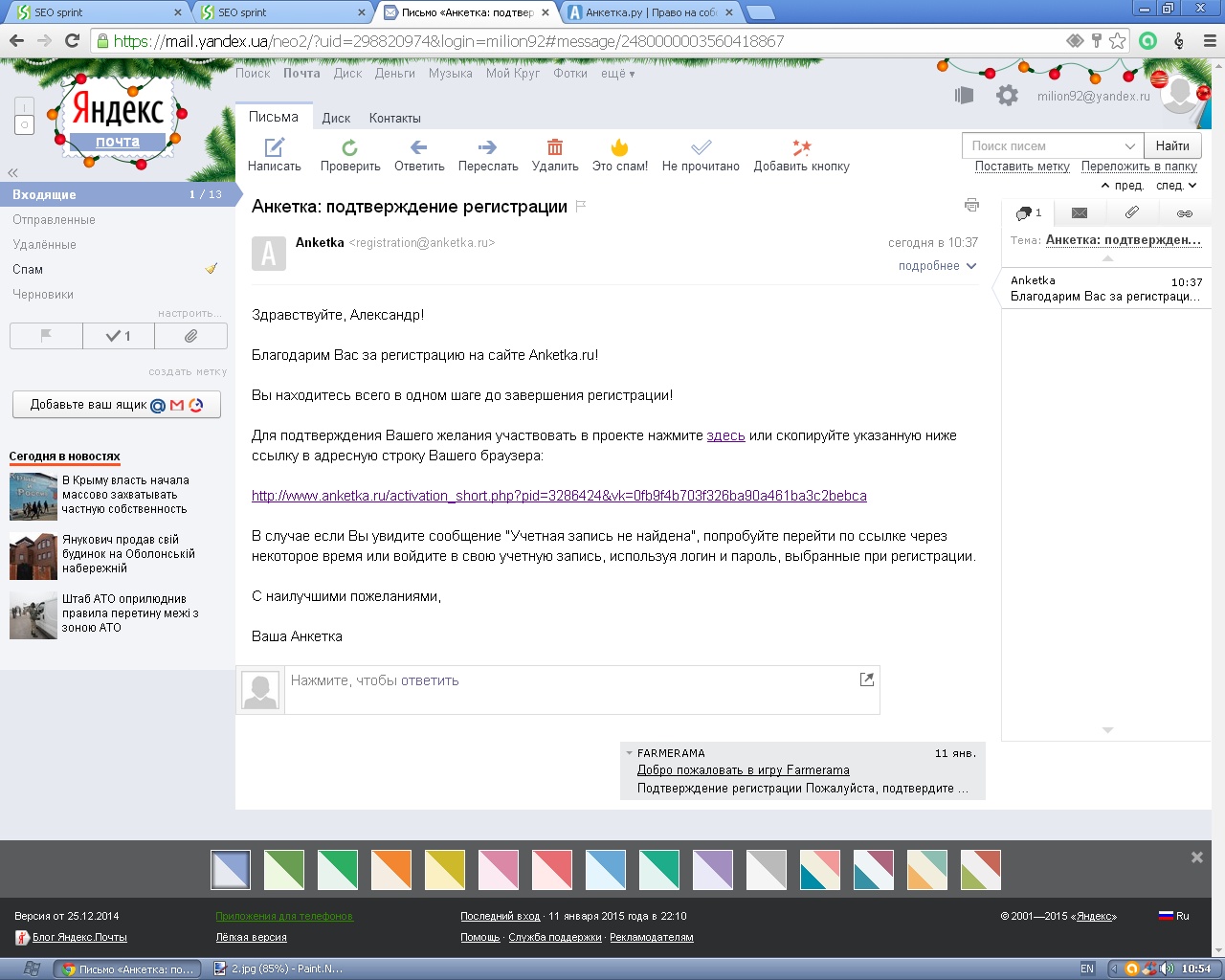Close the theme picker bar
This screenshot has width=1225, height=980.
coord(1196,857)
